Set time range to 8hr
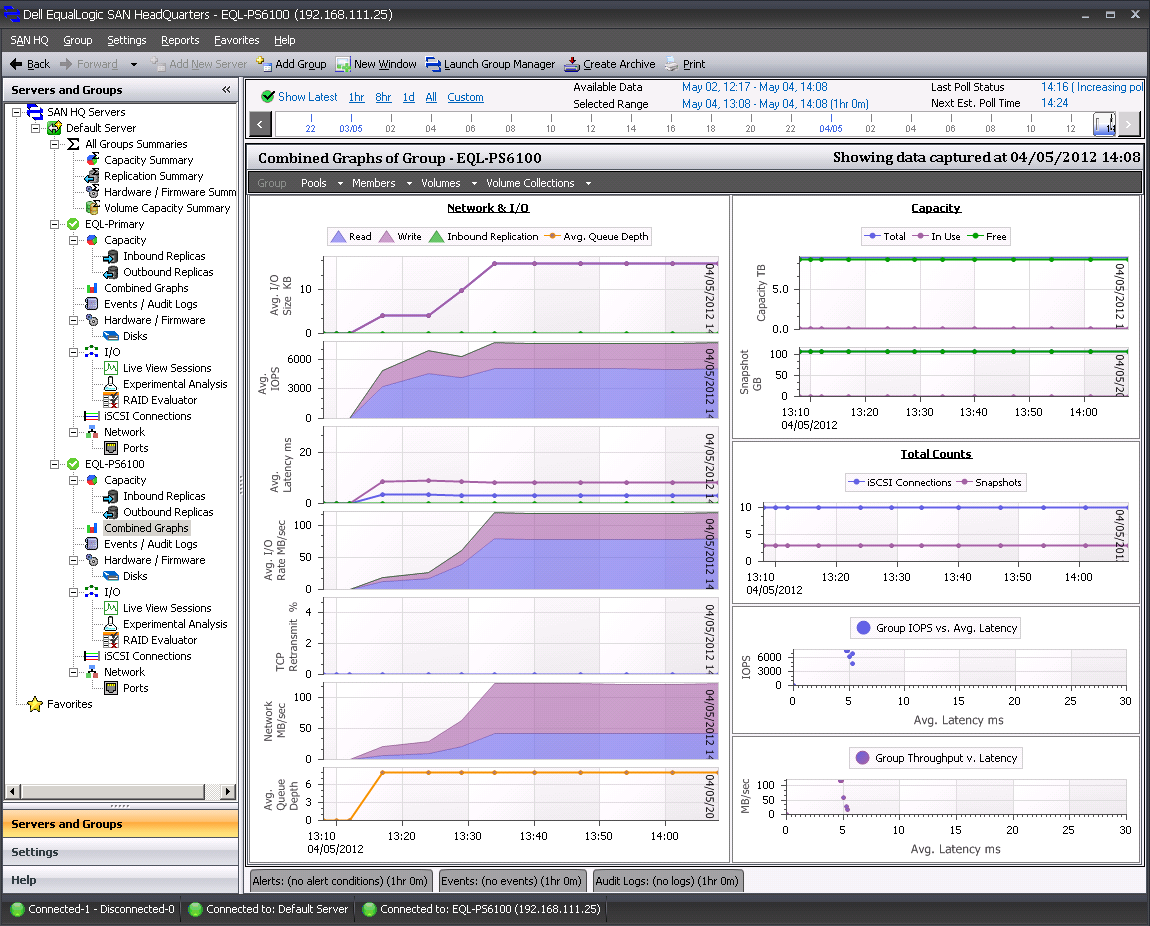The image size is (1150, 926). pyautogui.click(x=384, y=97)
